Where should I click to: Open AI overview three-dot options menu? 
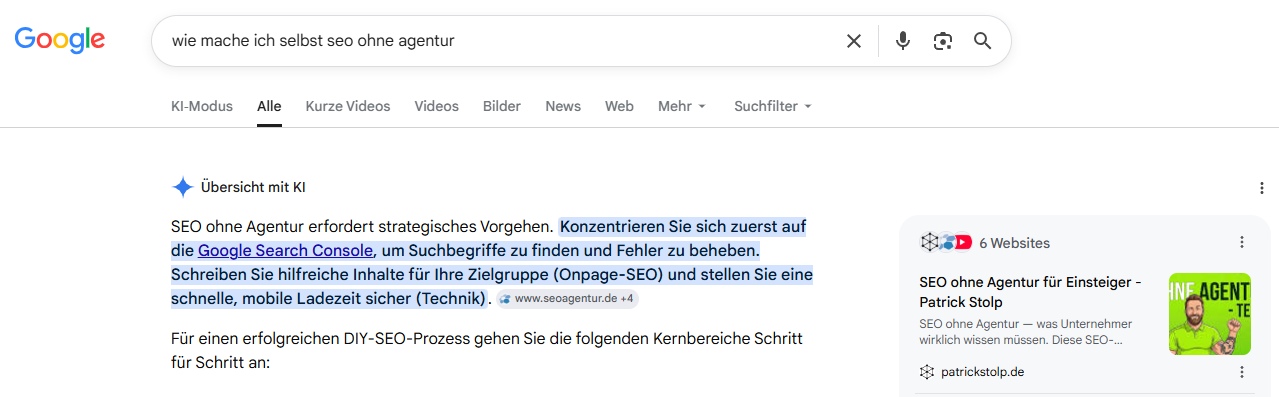coord(1262,188)
